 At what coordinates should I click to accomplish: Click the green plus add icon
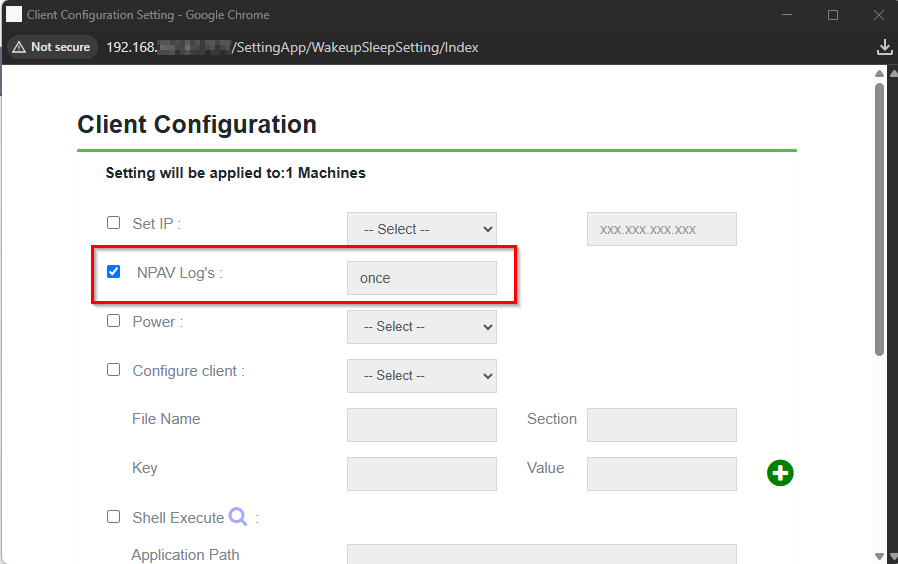point(780,473)
